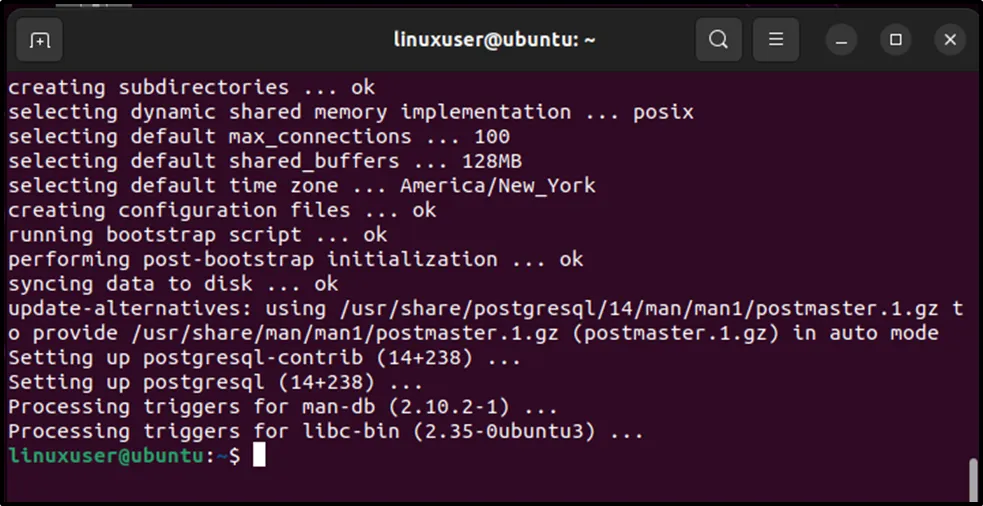983x506 pixels.
Task: Open a new terminal tab
Action: (40, 41)
